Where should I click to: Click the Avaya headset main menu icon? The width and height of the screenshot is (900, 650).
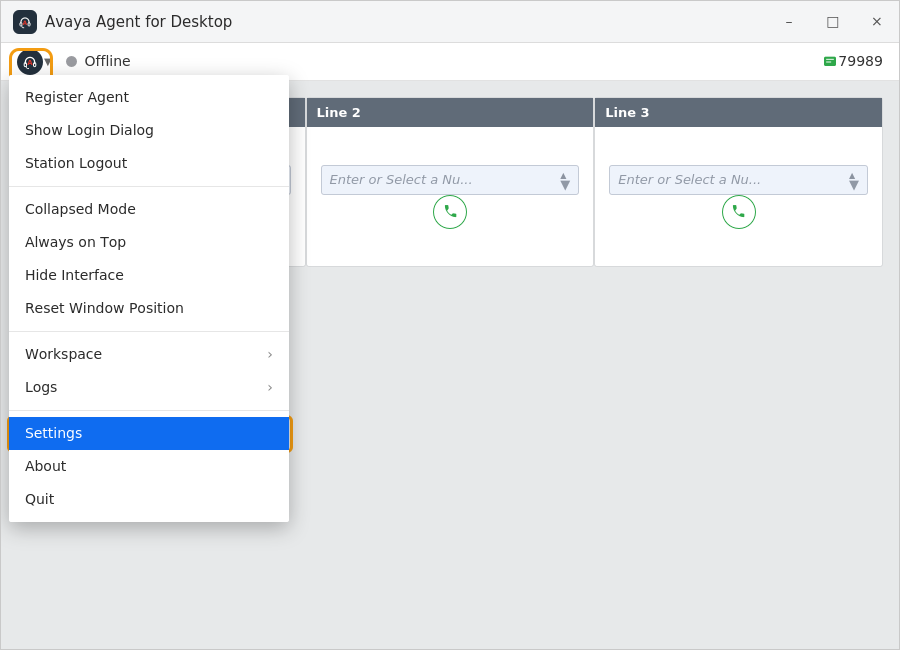(x=30, y=62)
